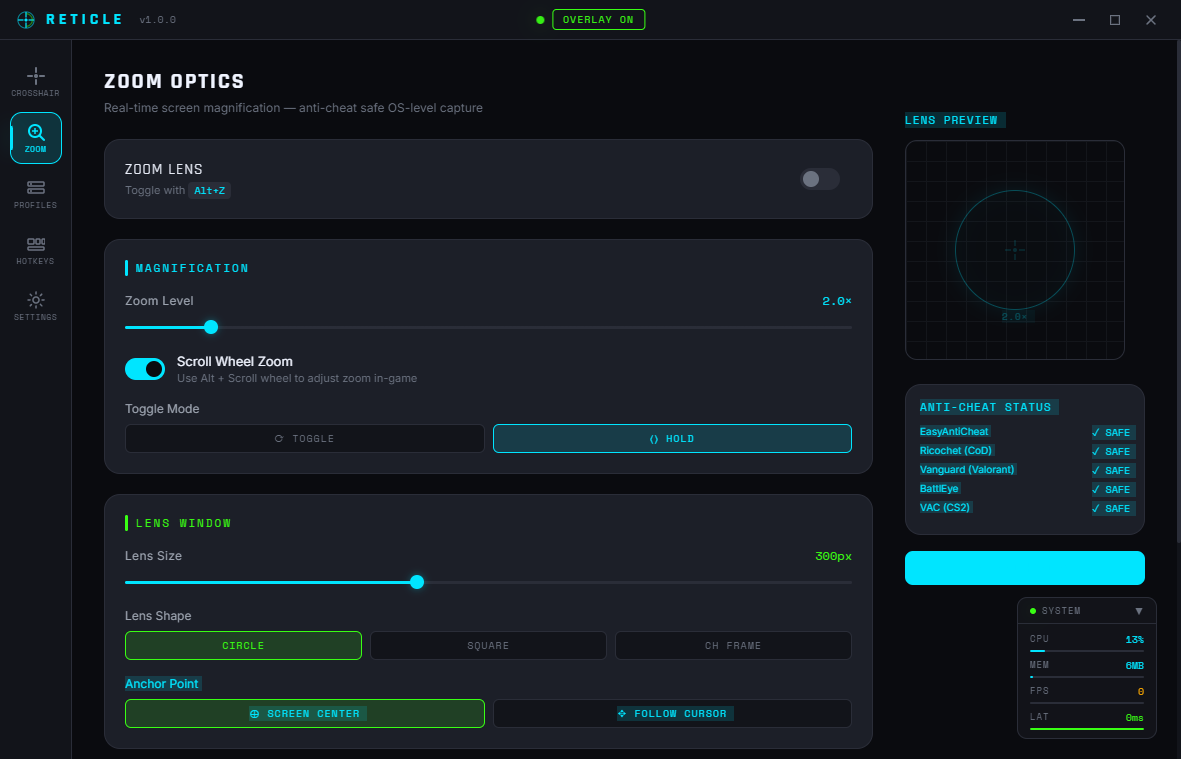The width and height of the screenshot is (1181, 759).
Task: Choose the CH Frame lens shape
Action: tap(733, 645)
